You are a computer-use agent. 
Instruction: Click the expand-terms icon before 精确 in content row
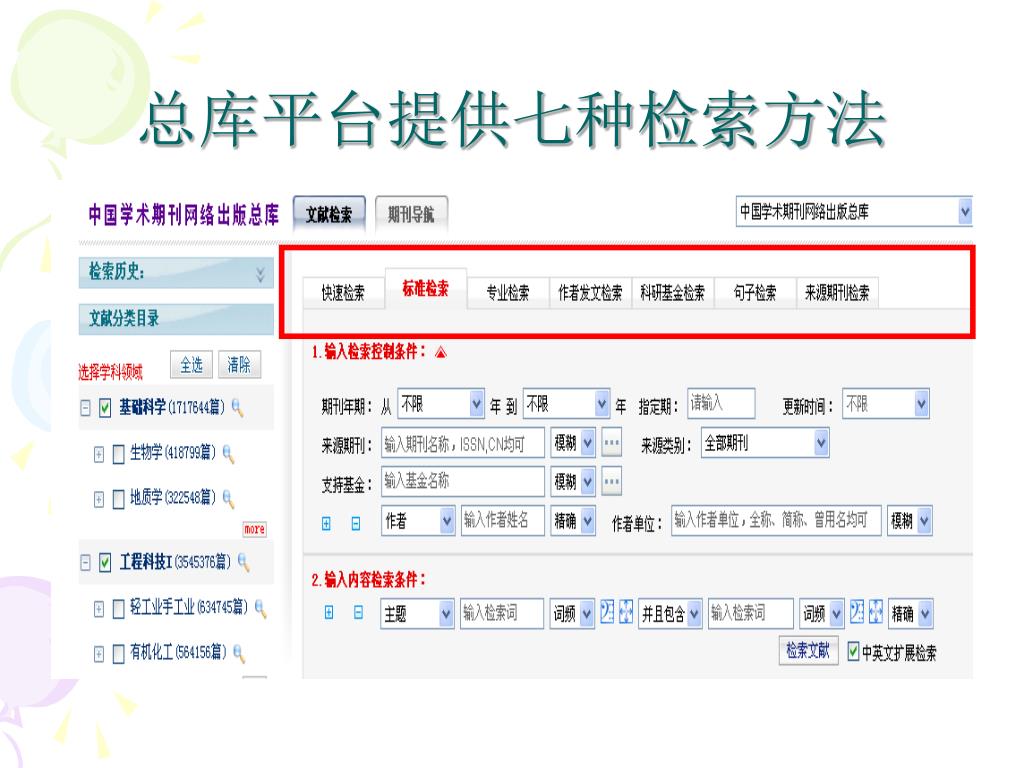pos(876,612)
